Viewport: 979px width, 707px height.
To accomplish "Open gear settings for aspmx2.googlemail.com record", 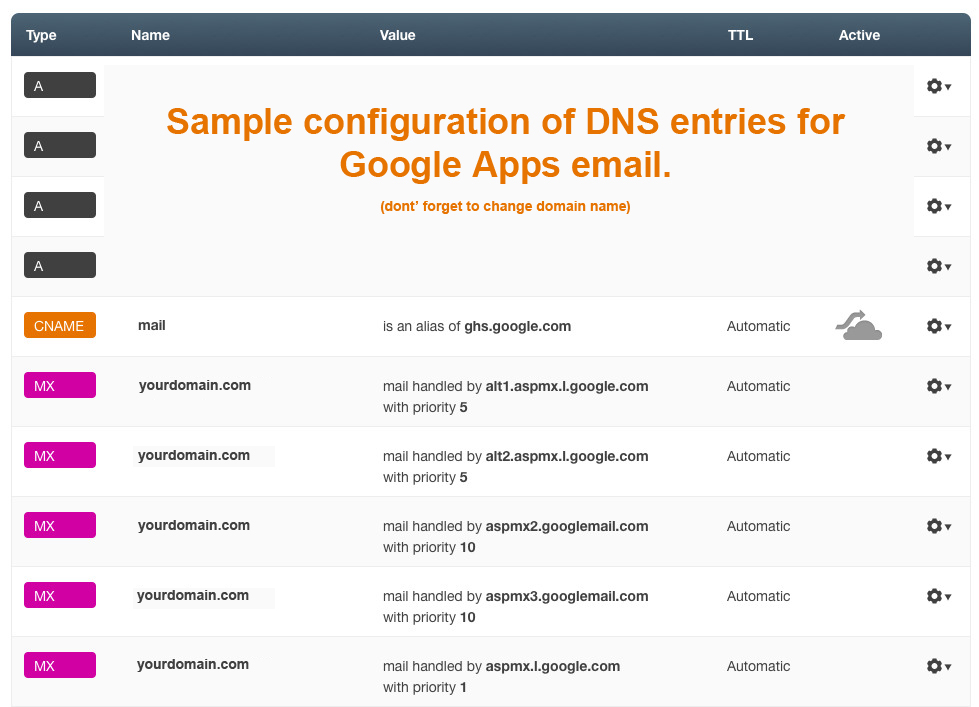I will (x=938, y=526).
